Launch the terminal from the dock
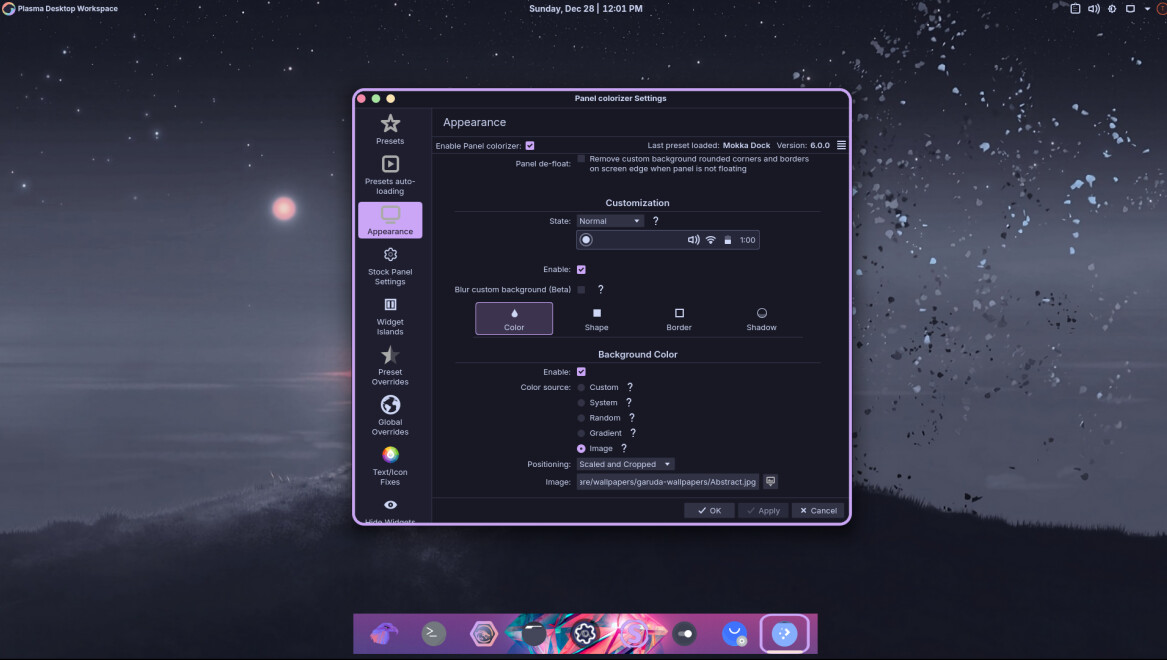This screenshot has width=1167, height=660. [x=434, y=633]
